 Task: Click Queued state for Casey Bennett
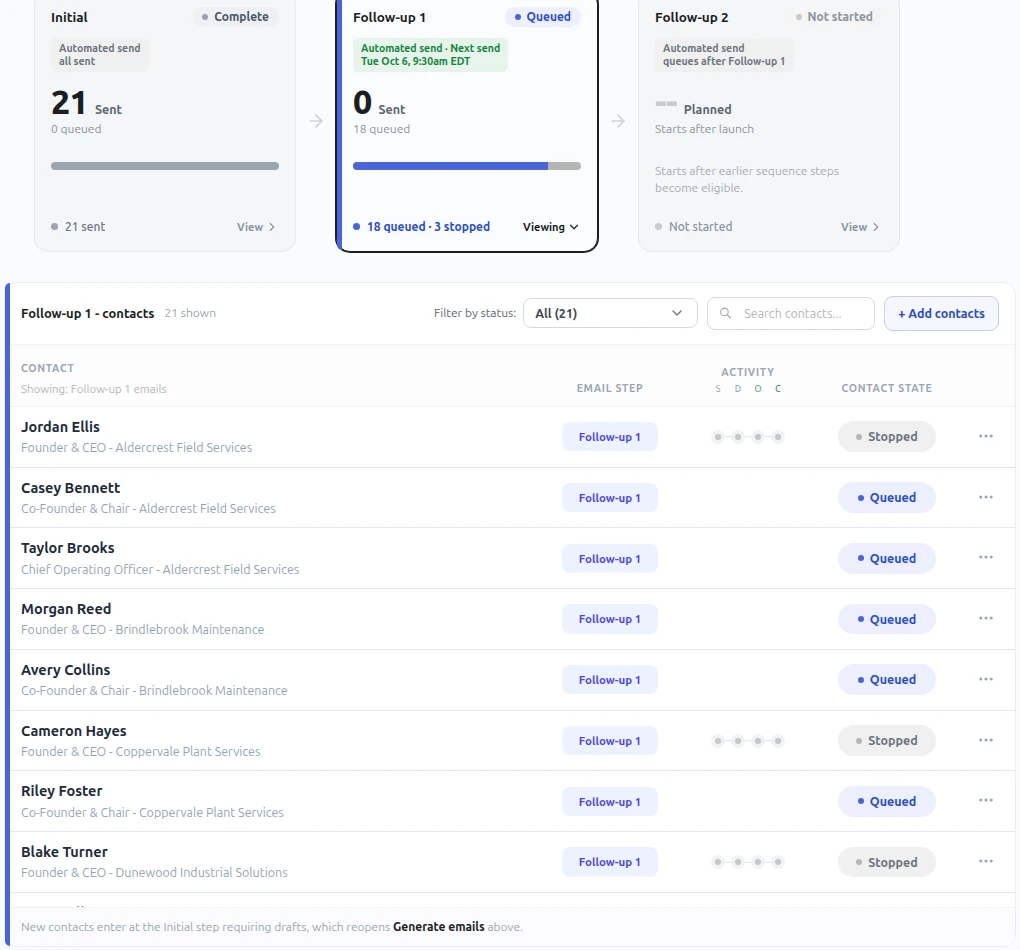point(887,498)
